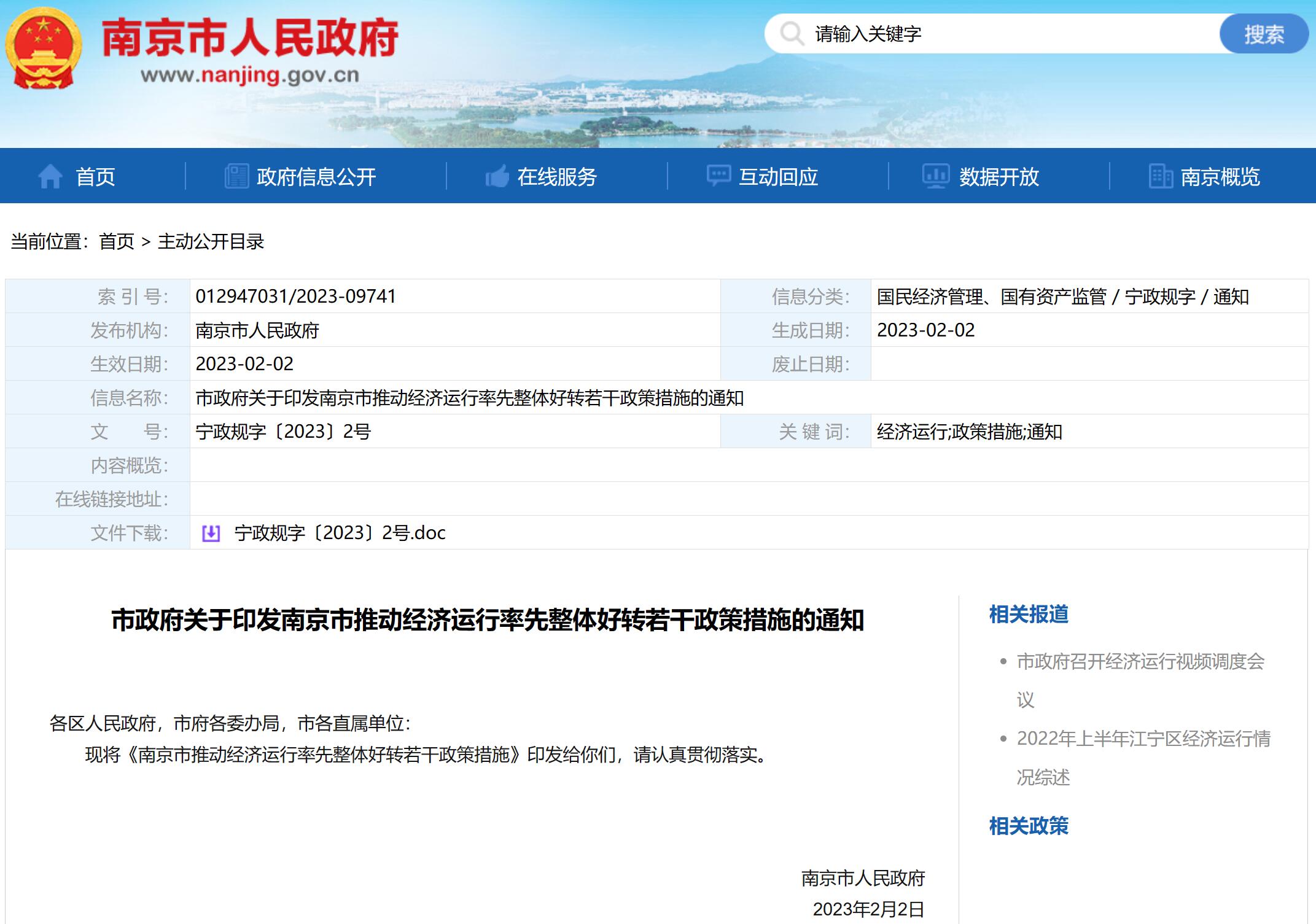Click the 内容概览 field label

[x=130, y=465]
